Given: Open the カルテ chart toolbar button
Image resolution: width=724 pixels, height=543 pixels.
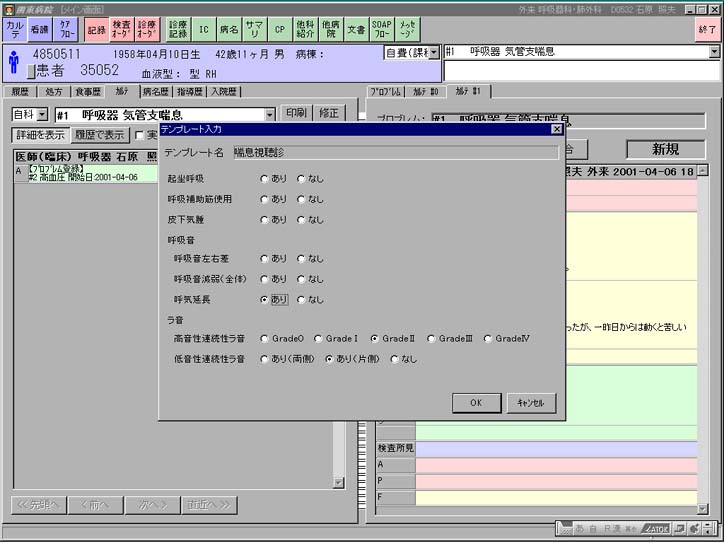Looking at the screenshot, I should 15,30.
